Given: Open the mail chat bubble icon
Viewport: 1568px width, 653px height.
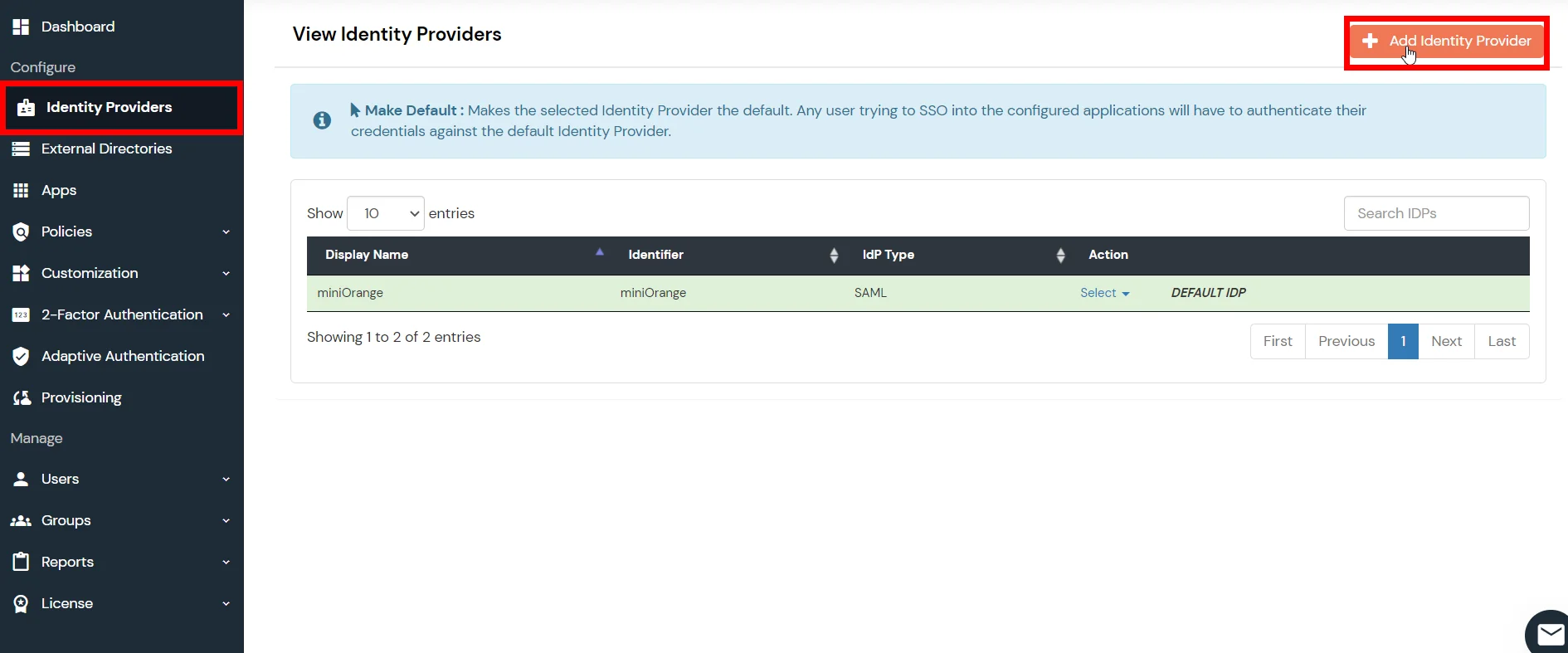Looking at the screenshot, I should 1550,635.
